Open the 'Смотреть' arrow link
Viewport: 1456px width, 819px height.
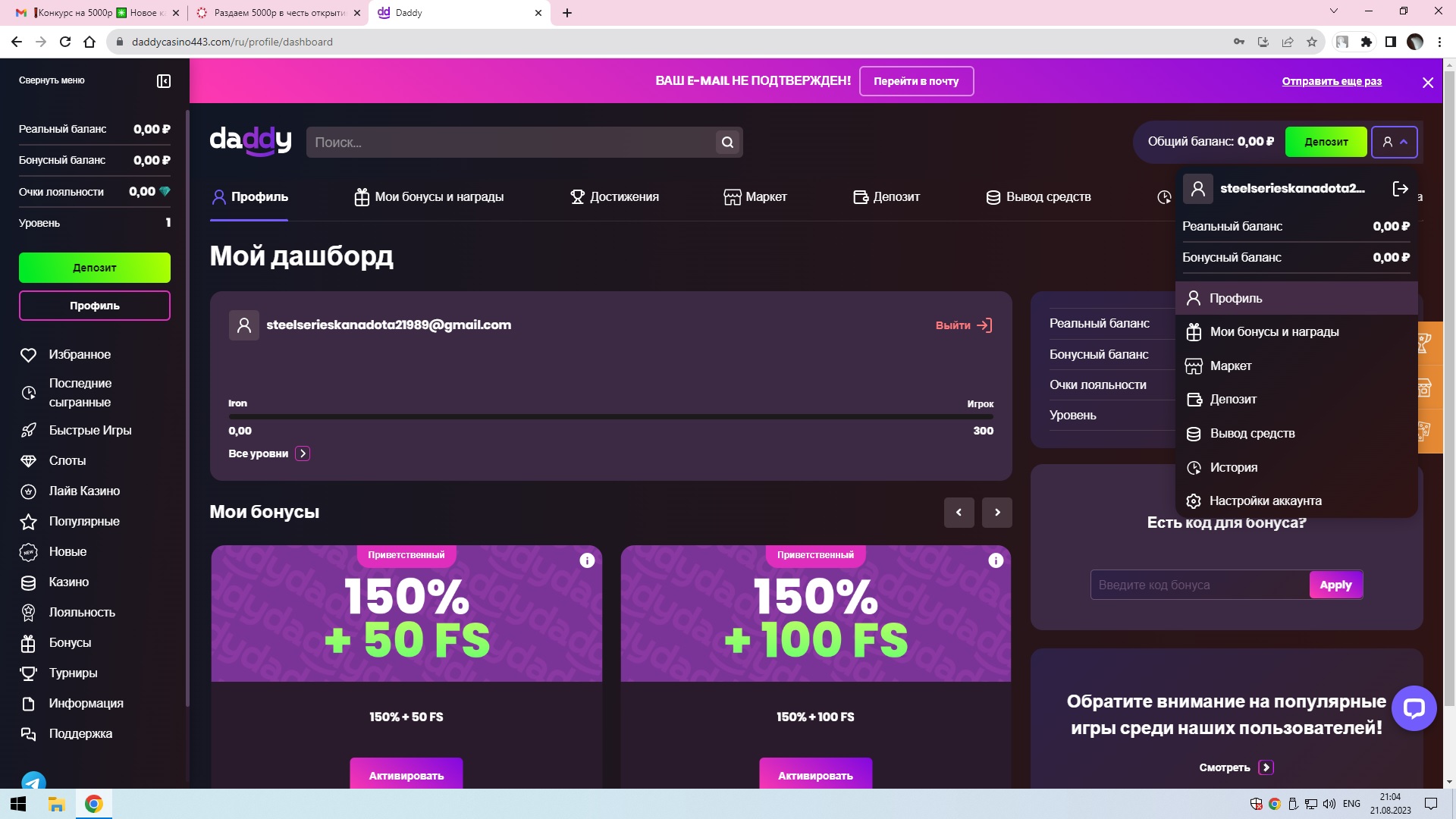tap(1266, 767)
